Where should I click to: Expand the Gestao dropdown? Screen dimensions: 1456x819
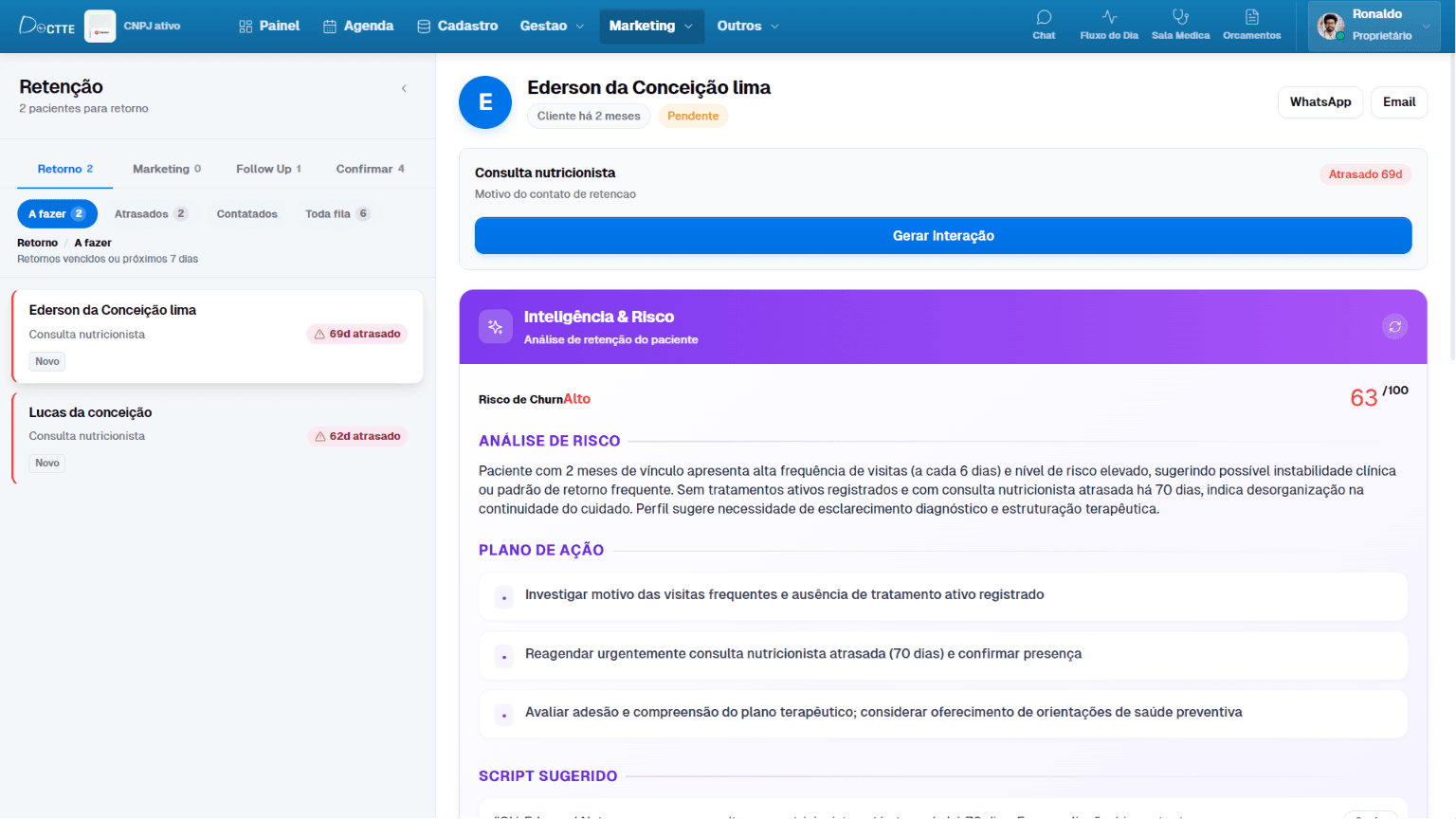tap(553, 26)
